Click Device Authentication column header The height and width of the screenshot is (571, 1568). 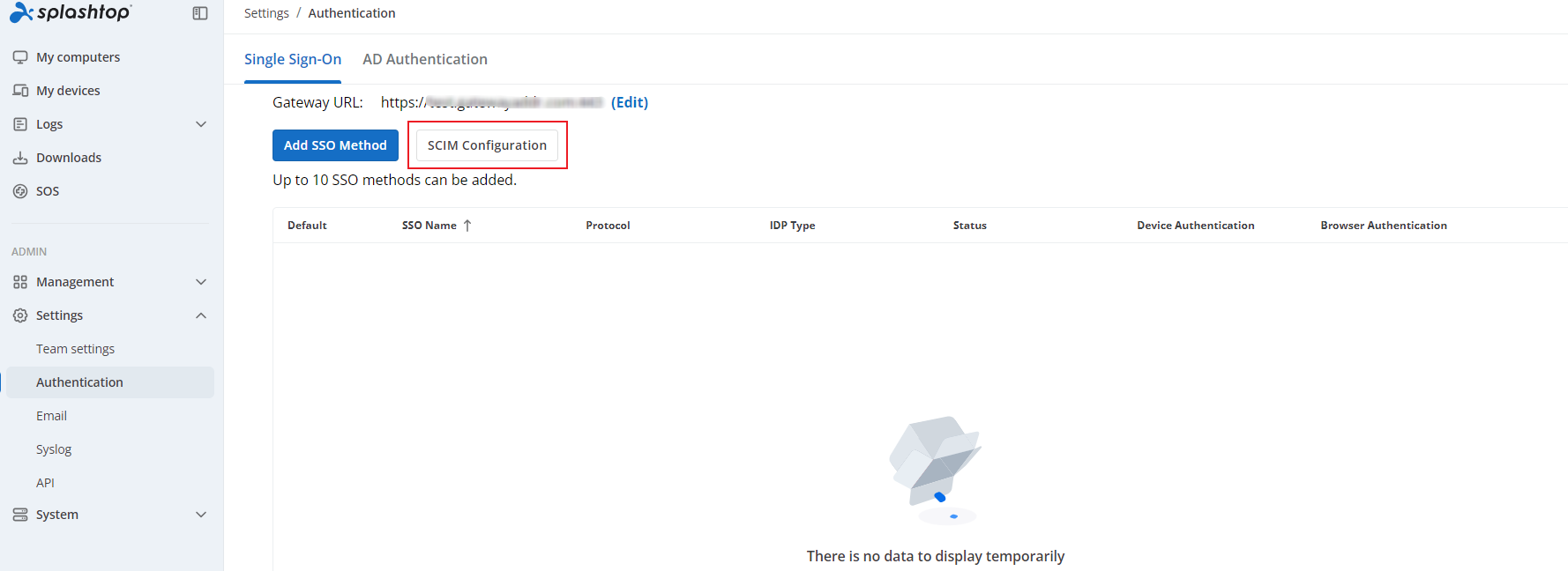(x=1195, y=226)
